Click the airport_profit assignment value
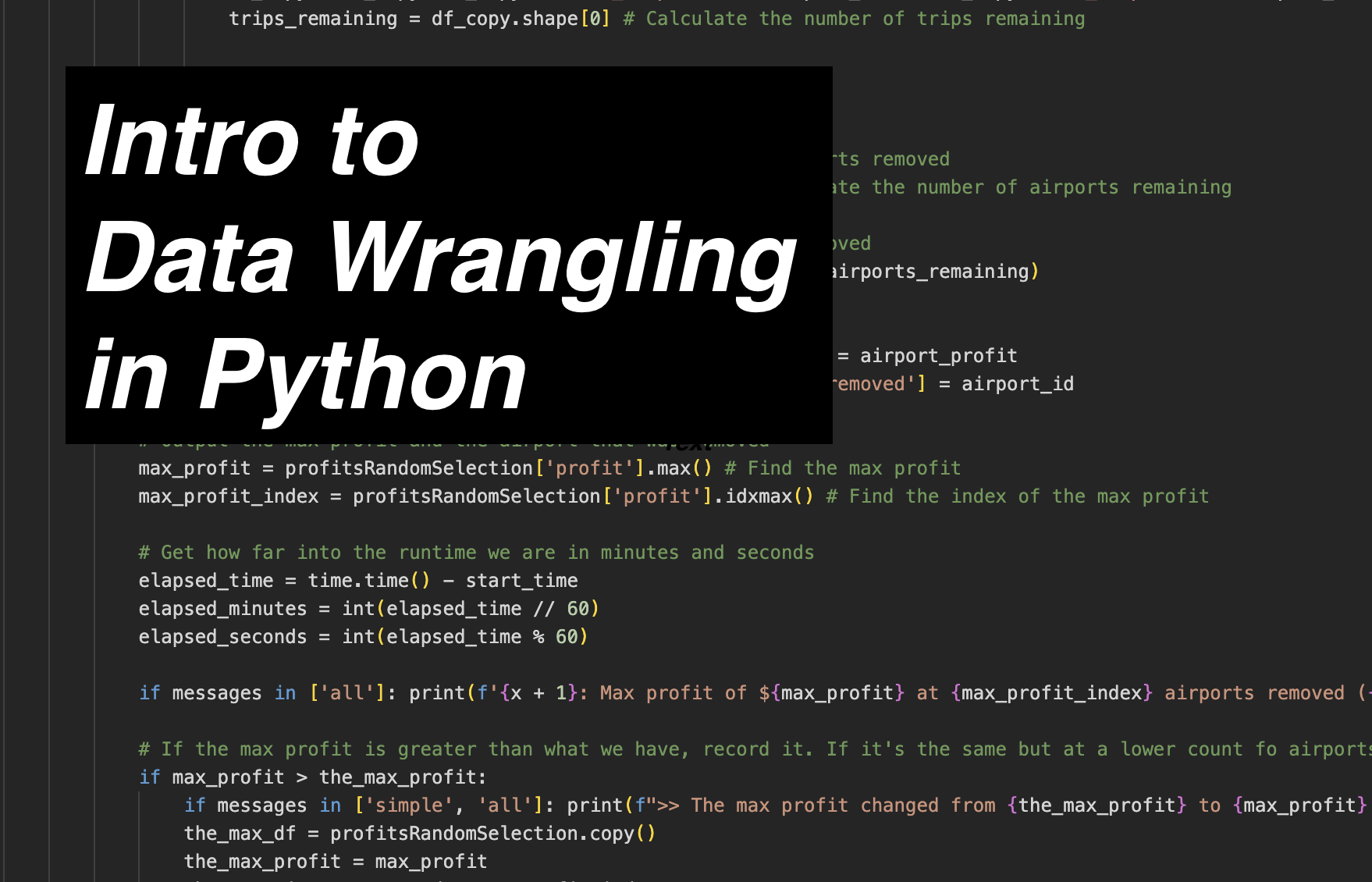 point(938,356)
